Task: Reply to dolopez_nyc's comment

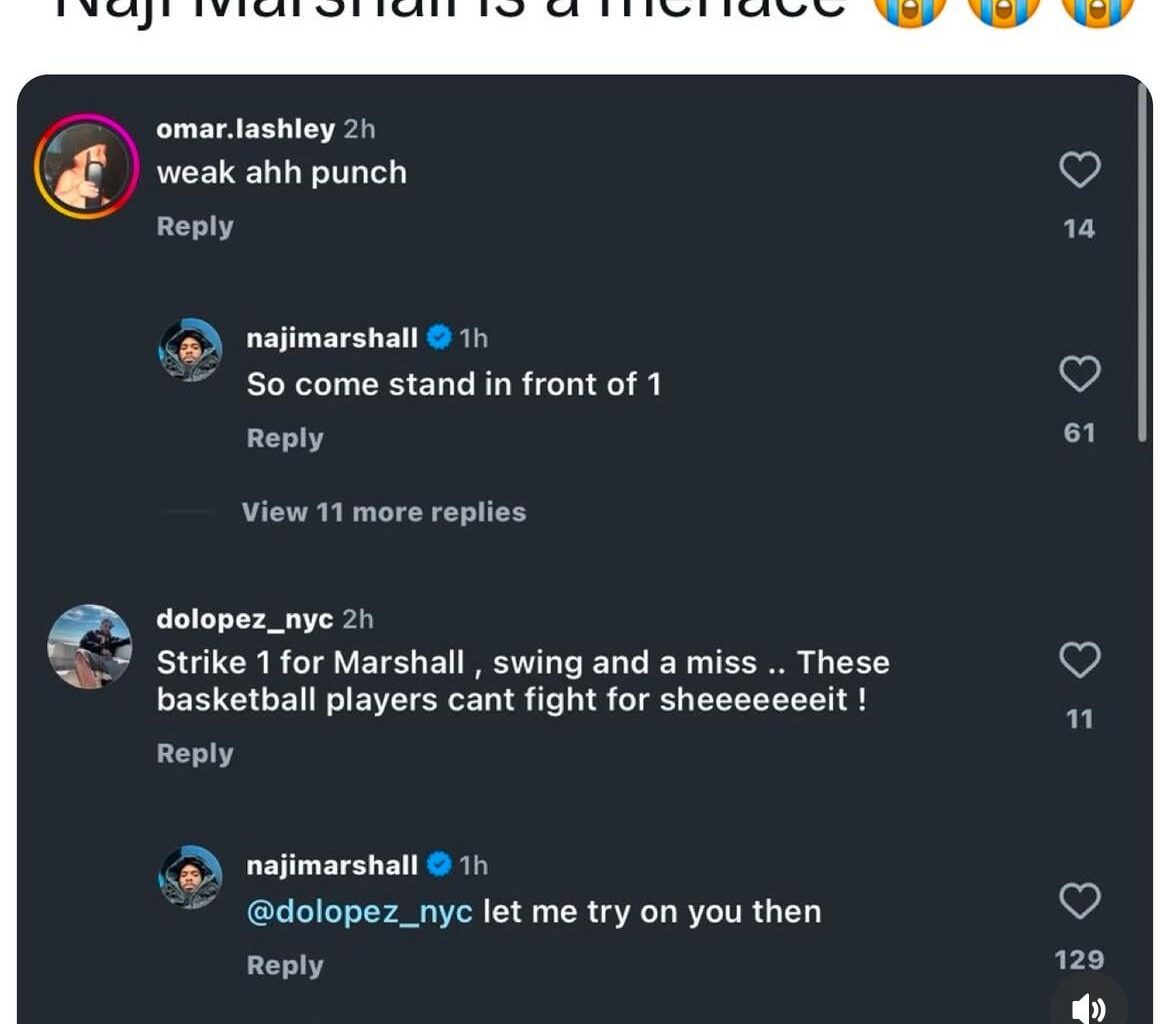Action: tap(194, 753)
